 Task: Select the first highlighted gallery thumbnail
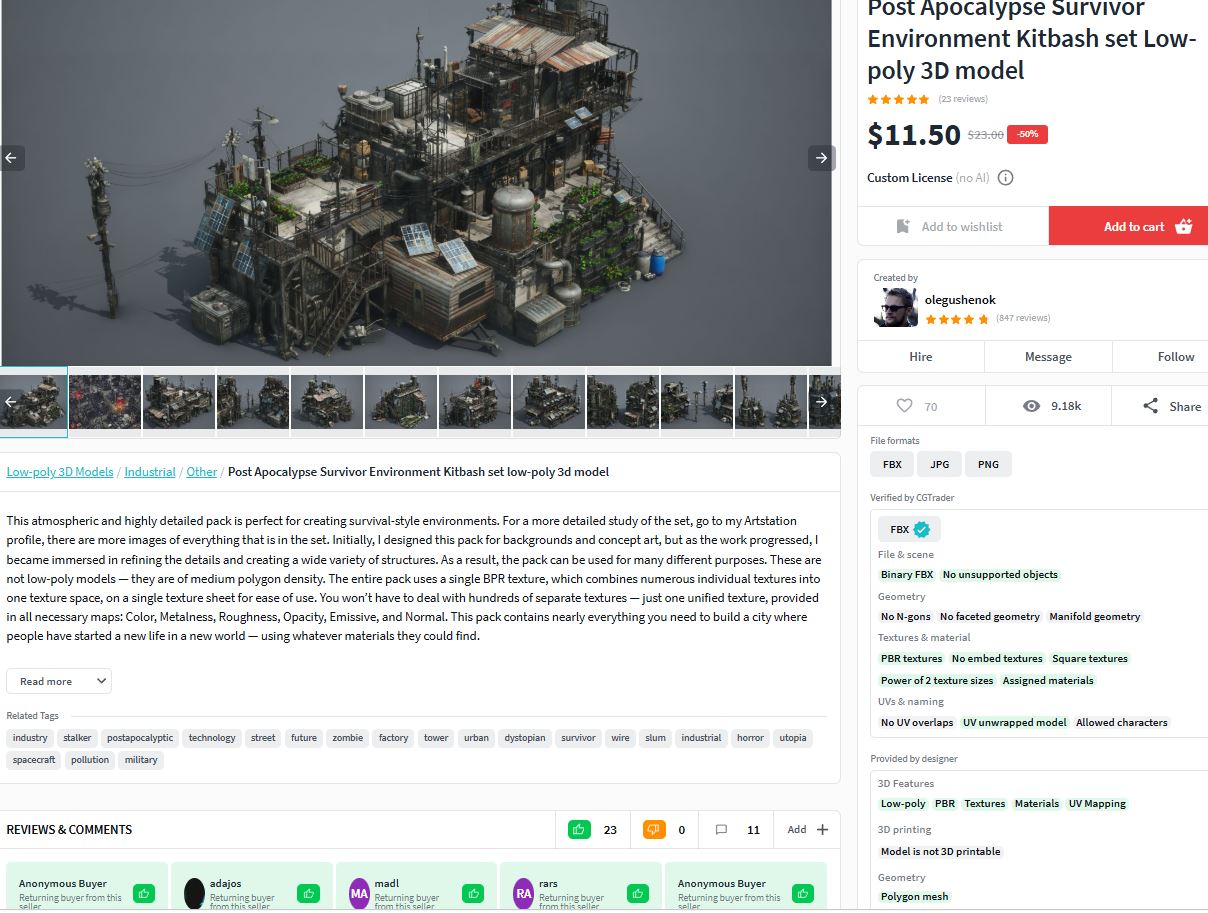coord(34,402)
